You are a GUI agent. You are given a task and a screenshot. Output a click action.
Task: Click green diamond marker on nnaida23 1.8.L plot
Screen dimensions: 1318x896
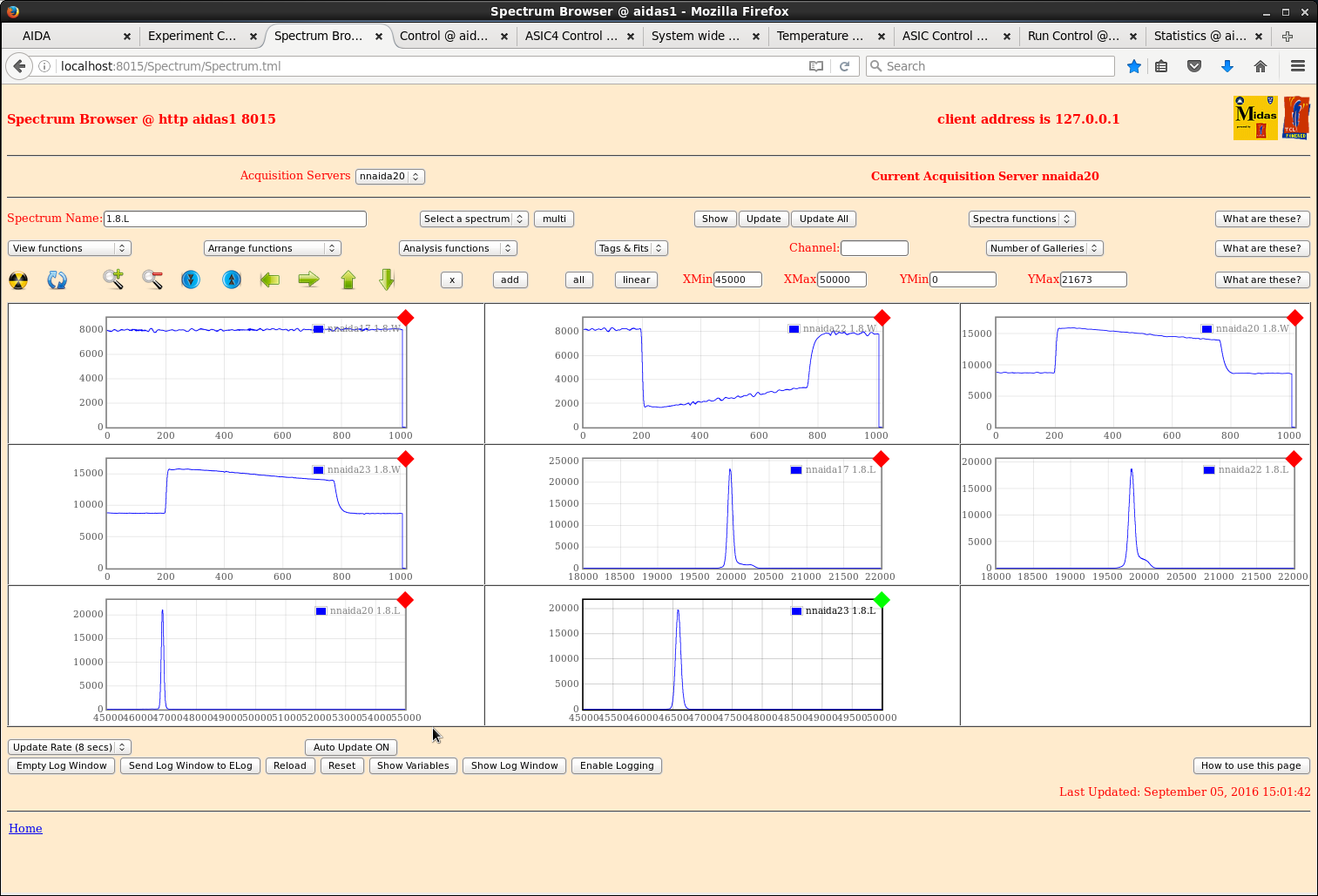tap(882, 600)
